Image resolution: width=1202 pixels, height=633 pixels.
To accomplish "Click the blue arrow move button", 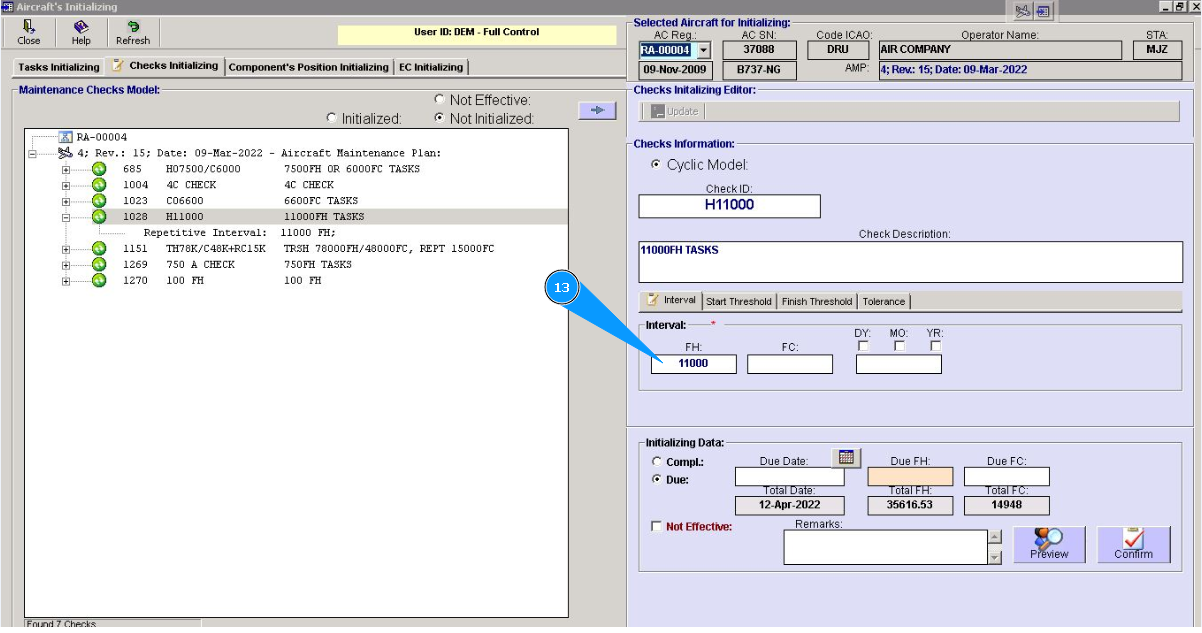I will point(597,110).
